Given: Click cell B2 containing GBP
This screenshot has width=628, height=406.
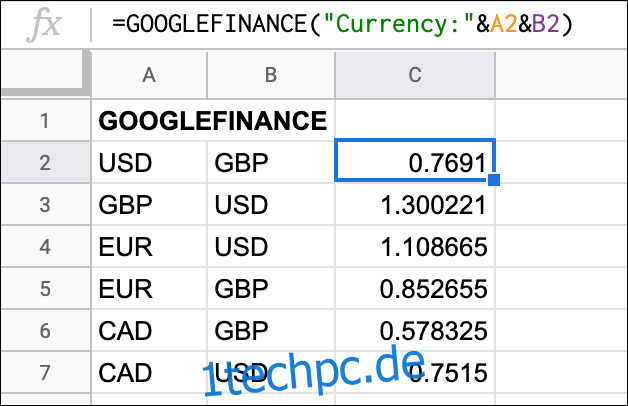Looking at the screenshot, I should [271, 162].
